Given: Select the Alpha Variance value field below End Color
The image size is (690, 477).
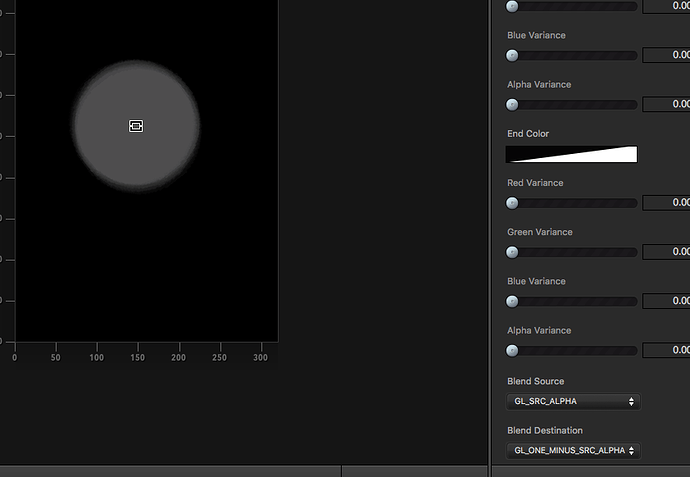Looking at the screenshot, I should [x=666, y=350].
